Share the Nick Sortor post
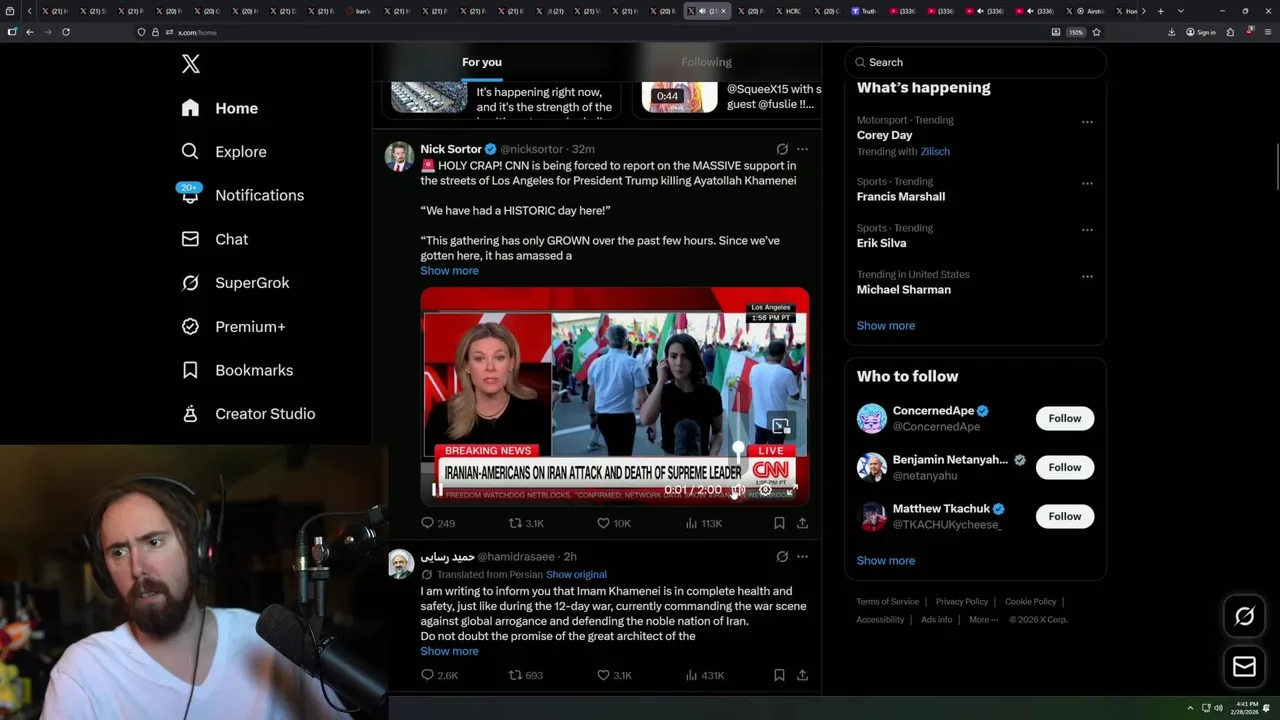 [x=802, y=523]
